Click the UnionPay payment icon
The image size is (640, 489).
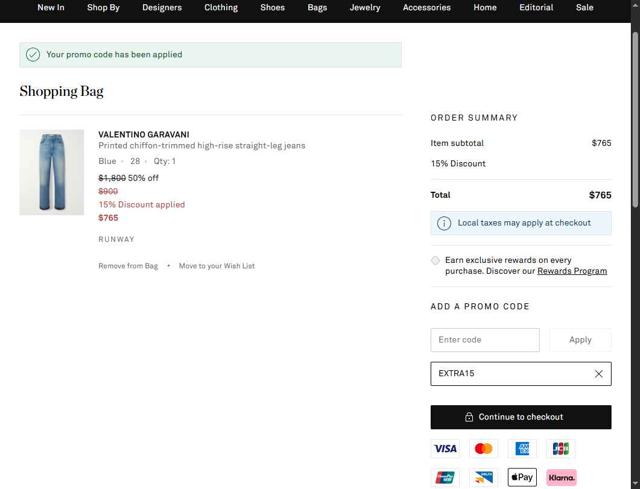click(x=445, y=478)
